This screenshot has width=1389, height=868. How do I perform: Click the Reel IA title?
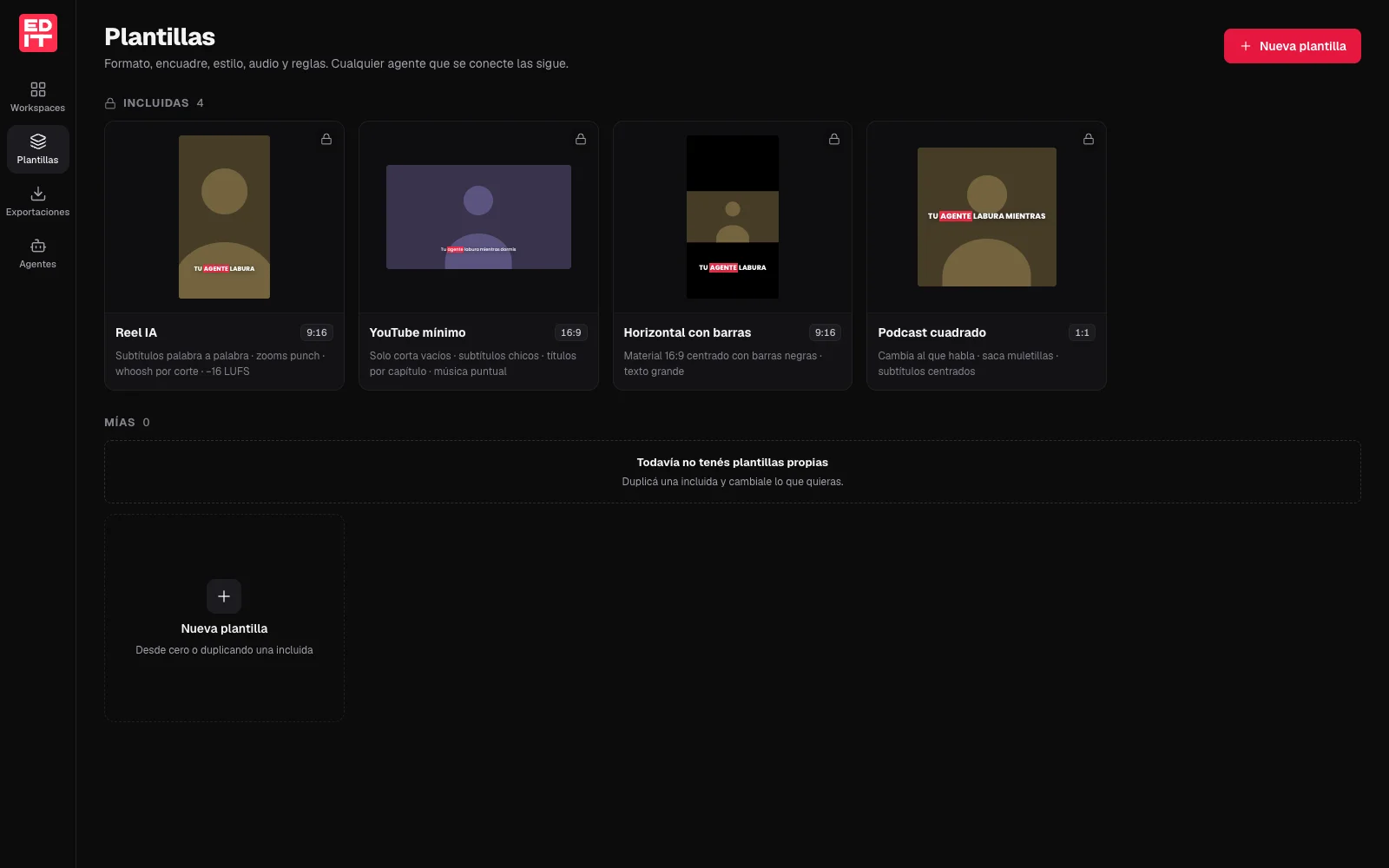click(x=136, y=332)
